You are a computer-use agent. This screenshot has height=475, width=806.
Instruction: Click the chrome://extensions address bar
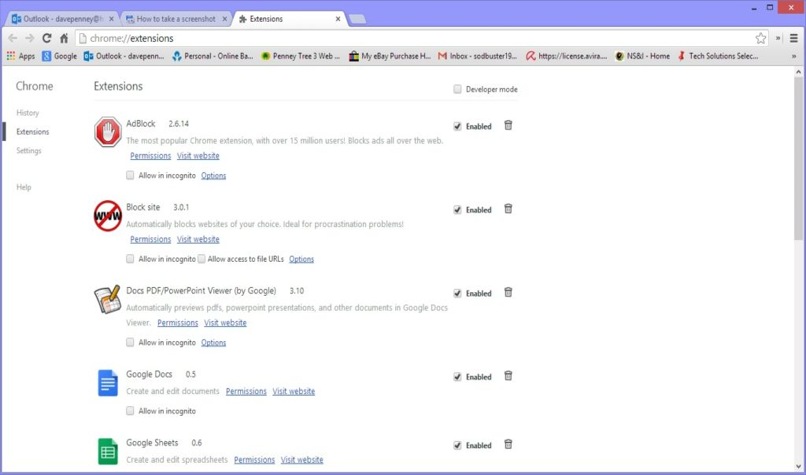pos(400,38)
